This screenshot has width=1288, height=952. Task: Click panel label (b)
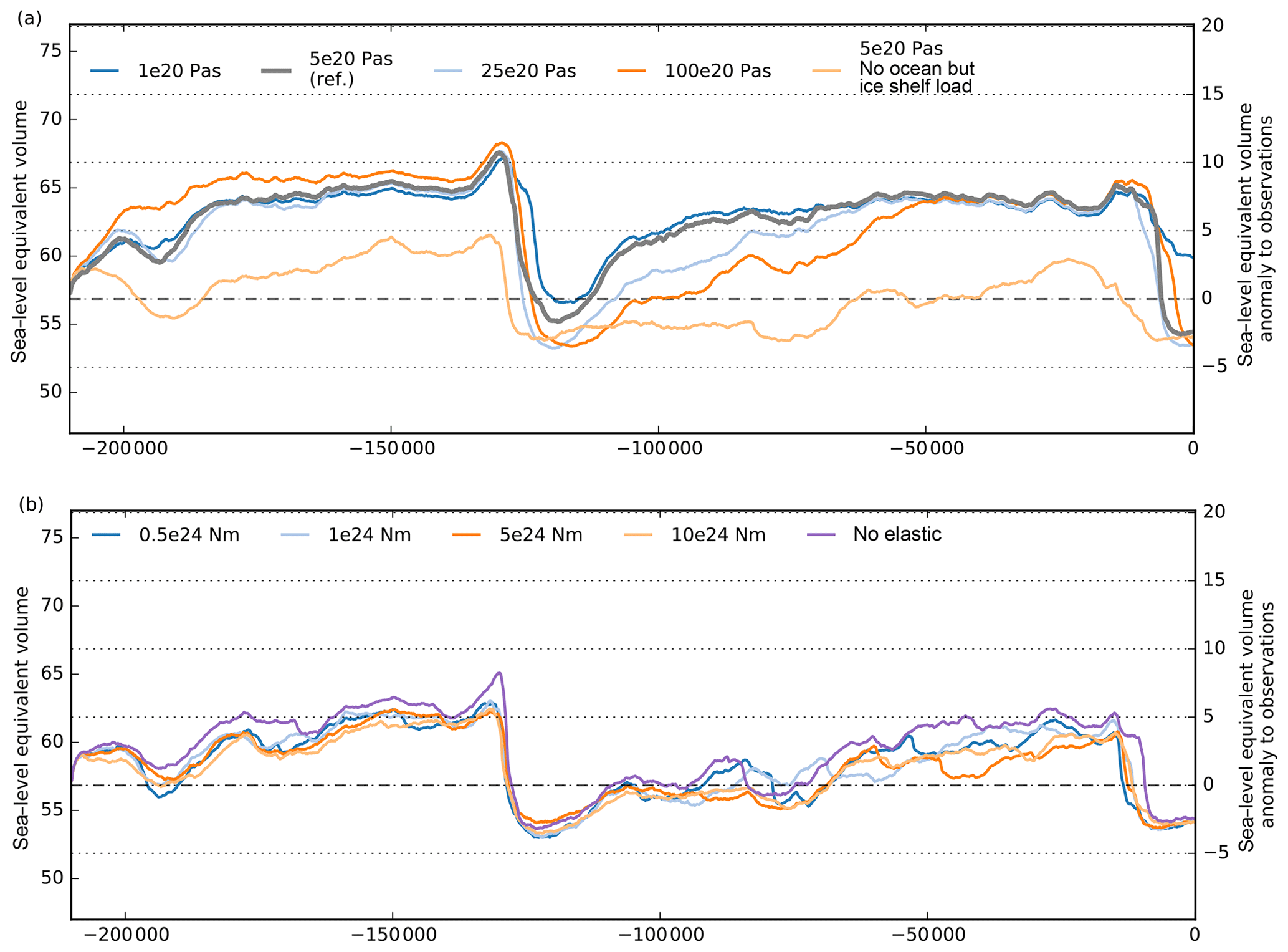click(x=31, y=504)
